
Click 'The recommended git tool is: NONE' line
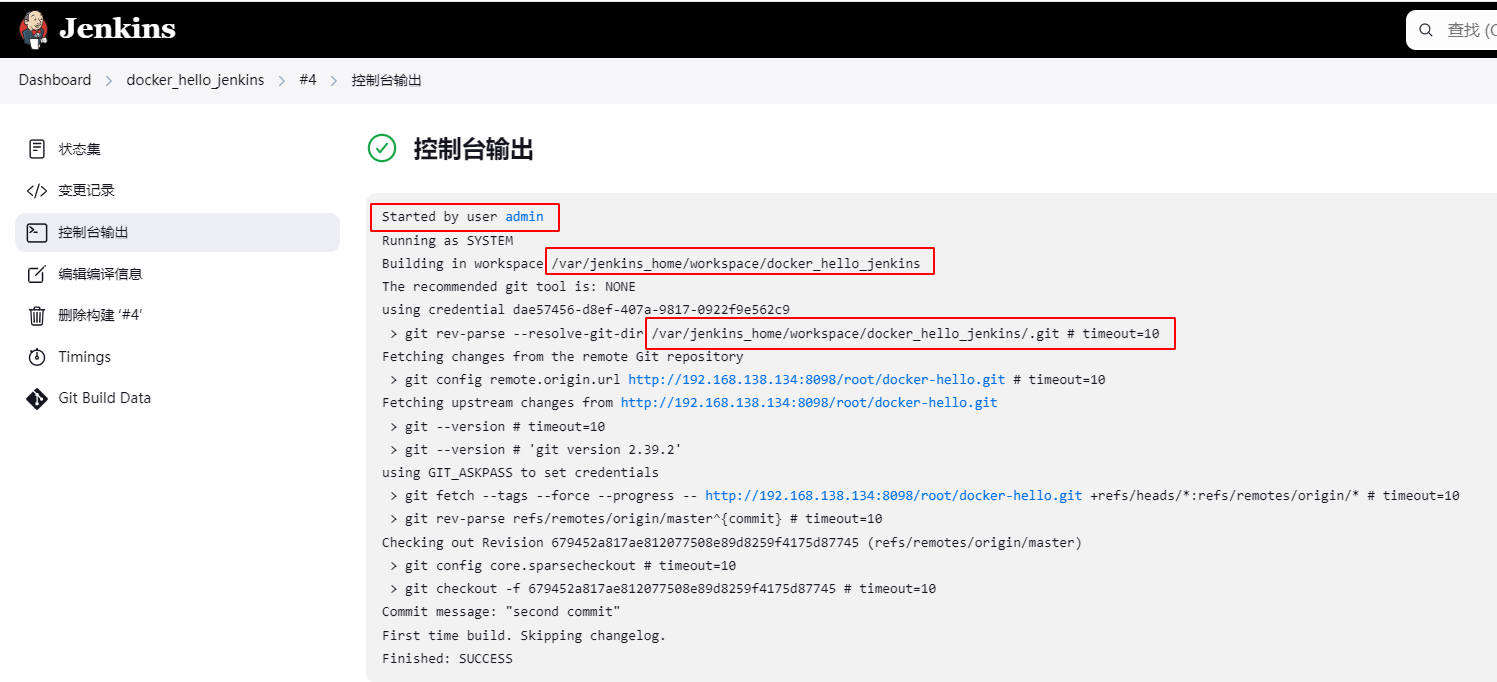pos(508,287)
